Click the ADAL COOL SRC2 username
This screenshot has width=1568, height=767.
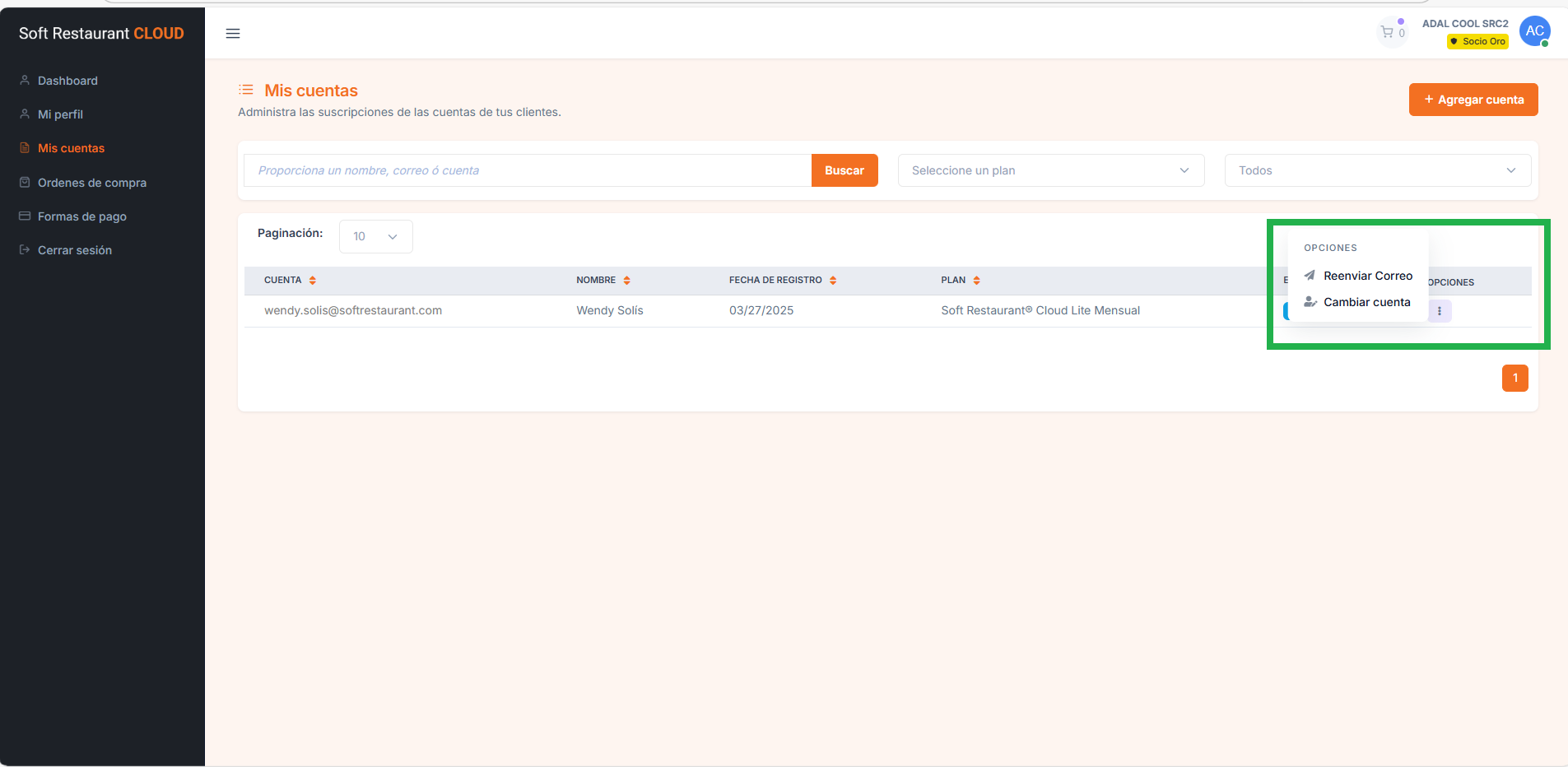1465,24
